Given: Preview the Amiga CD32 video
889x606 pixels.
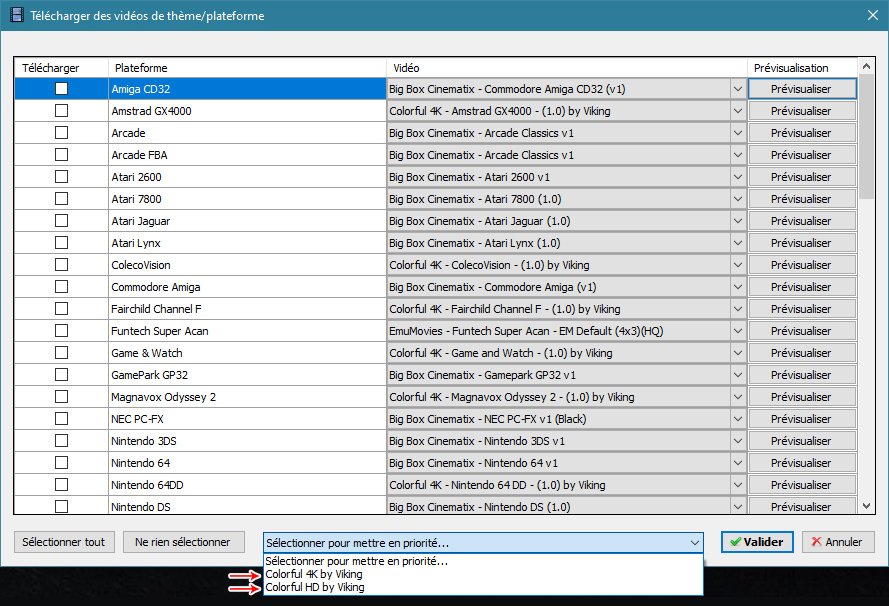Looking at the screenshot, I should (x=802, y=89).
